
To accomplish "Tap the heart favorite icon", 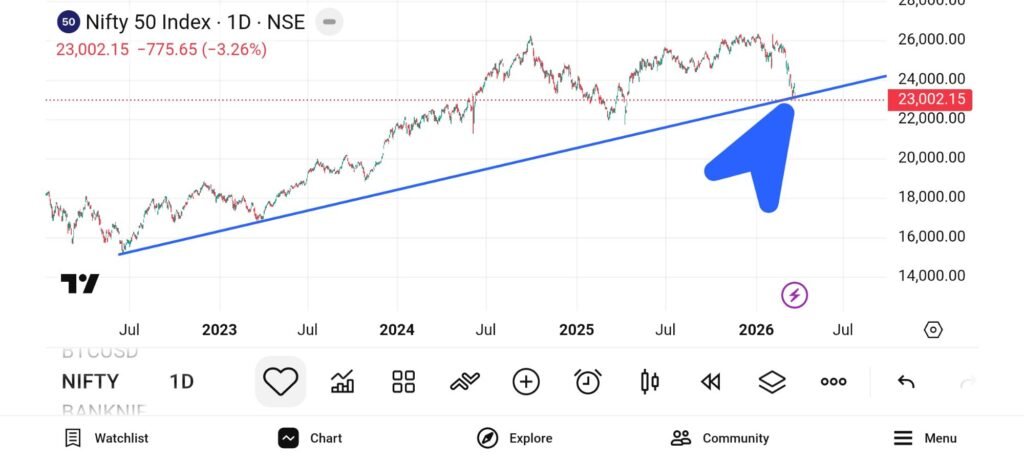I will click(x=281, y=381).
